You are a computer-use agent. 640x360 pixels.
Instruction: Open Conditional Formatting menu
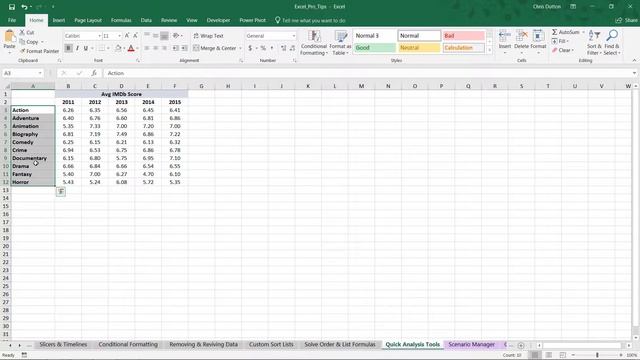click(x=313, y=42)
